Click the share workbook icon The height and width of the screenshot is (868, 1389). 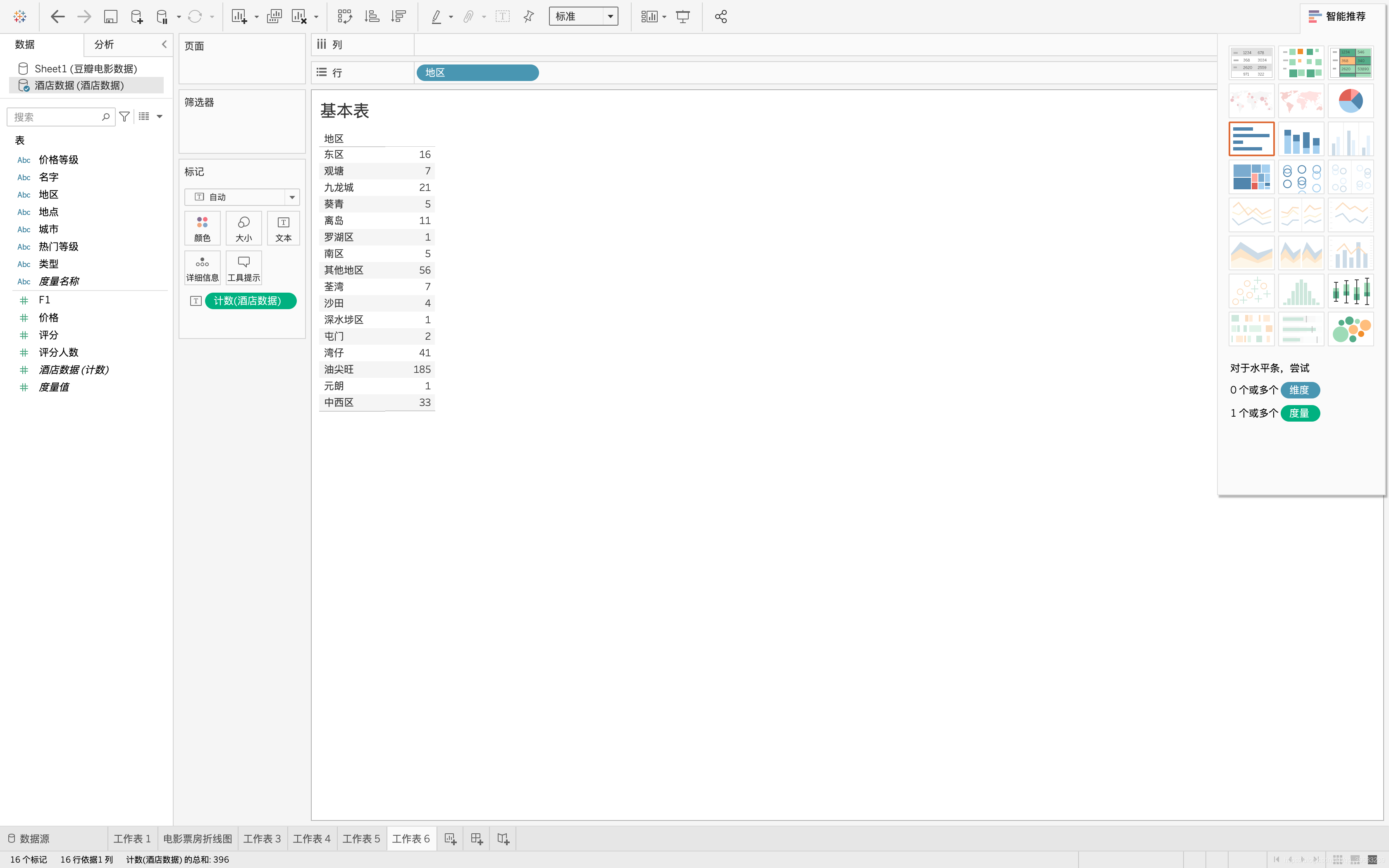pyautogui.click(x=721, y=17)
